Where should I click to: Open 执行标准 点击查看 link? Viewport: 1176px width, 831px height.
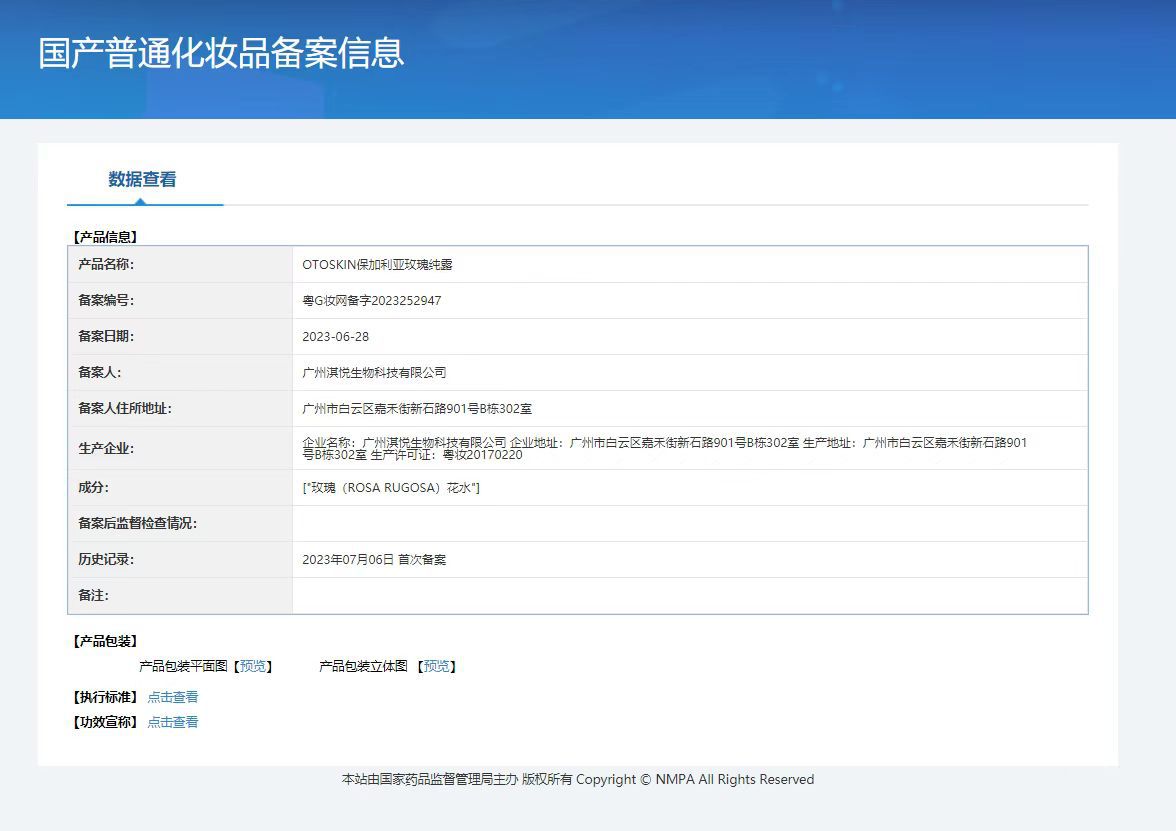pyautogui.click(x=172, y=697)
